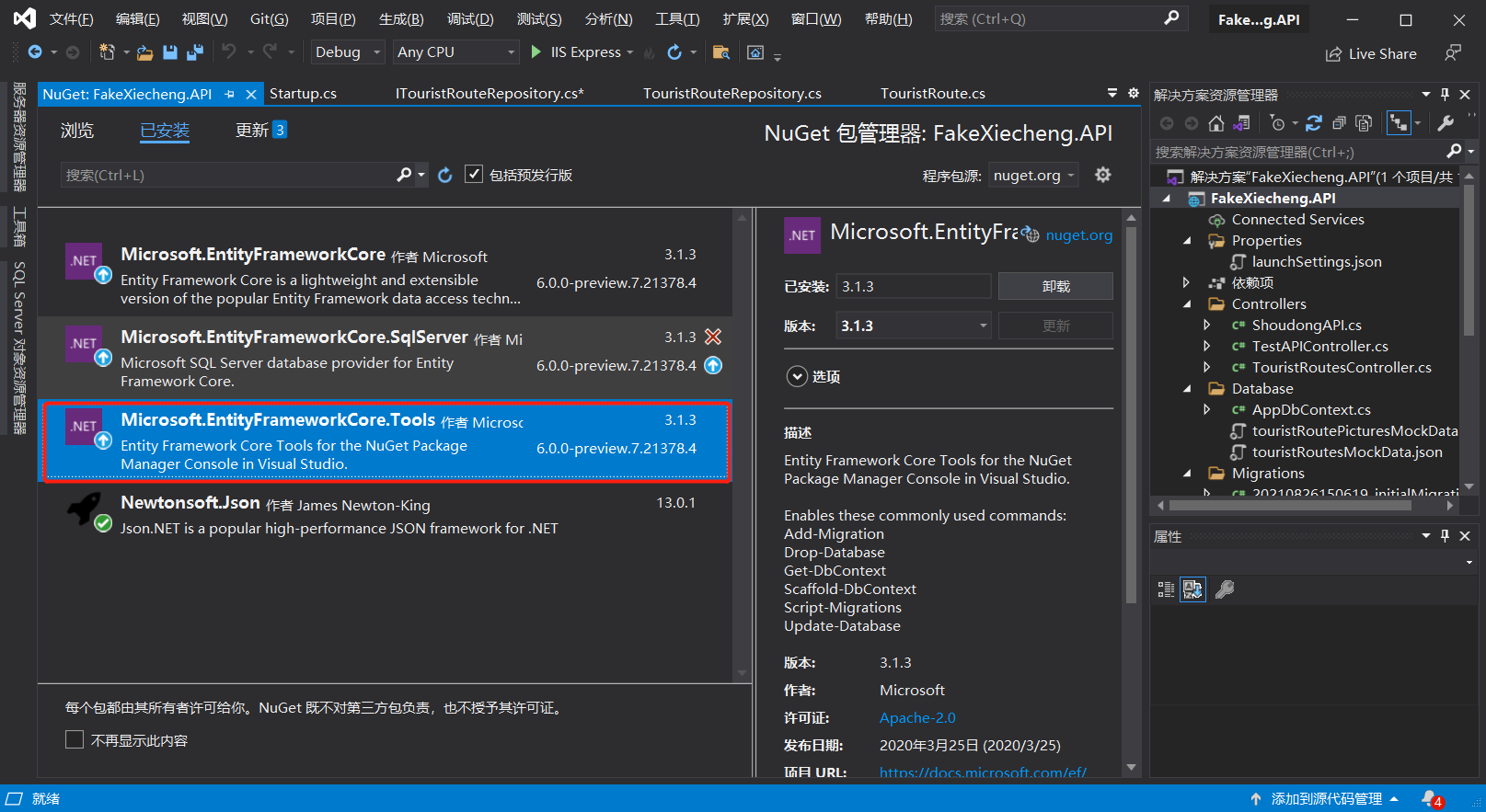This screenshot has width=1486, height=812.
Task: Switch to TouristRoute.cs tab
Action: pos(933,94)
